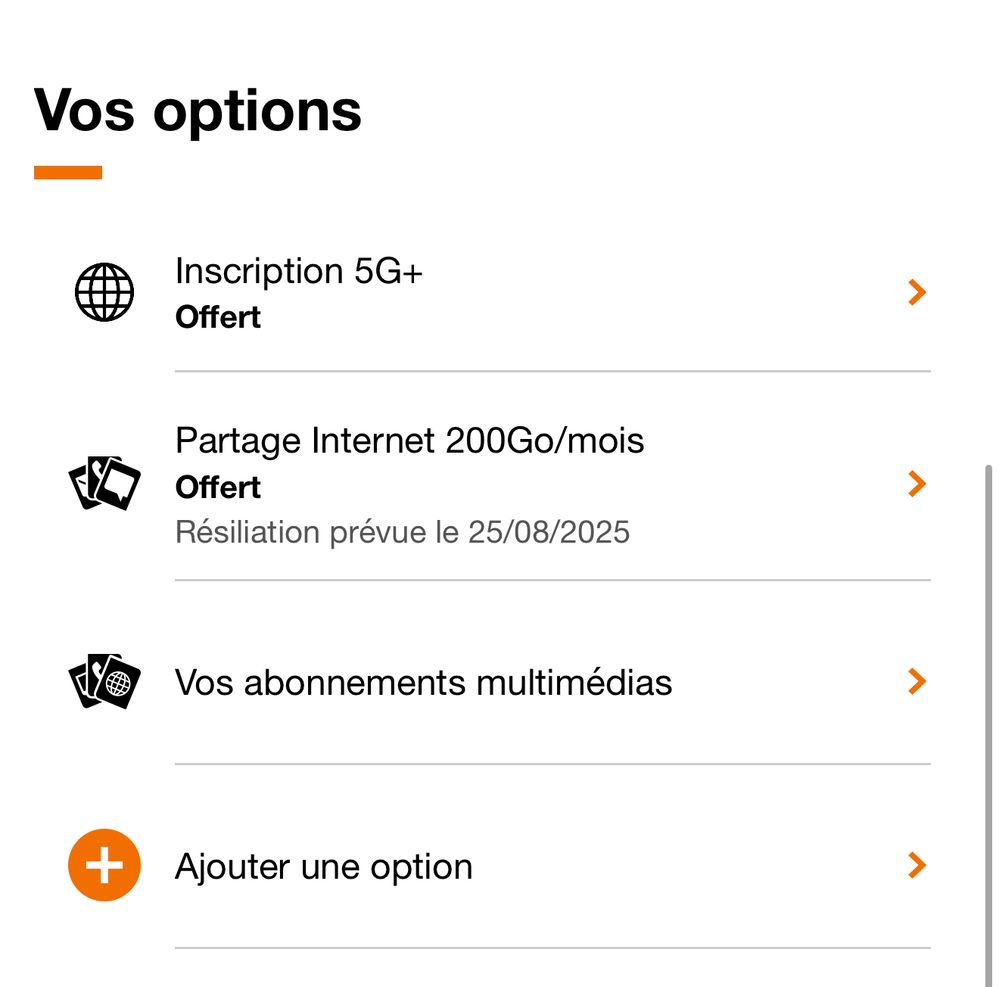Click the divider line below Ajouter une option
Screen dimensions: 999x987
(552, 948)
